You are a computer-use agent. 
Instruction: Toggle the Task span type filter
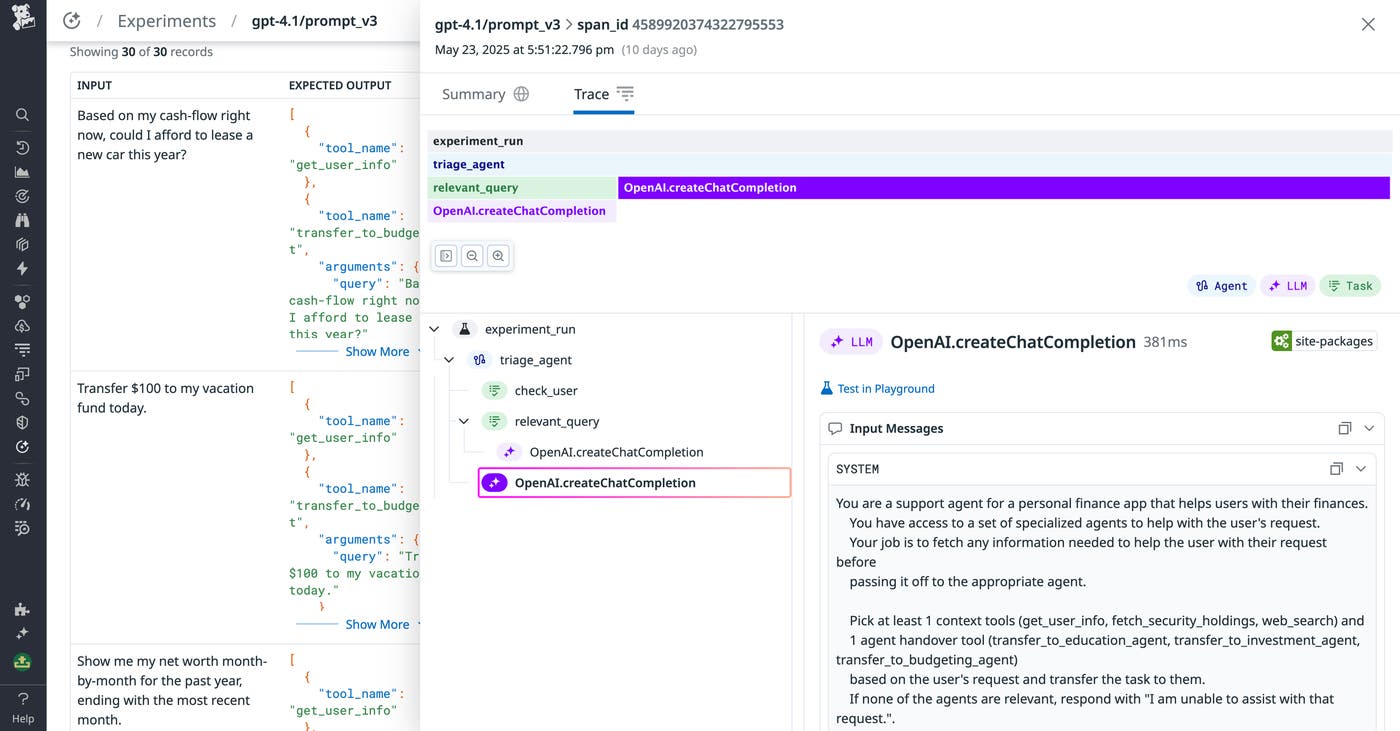click(x=1349, y=286)
